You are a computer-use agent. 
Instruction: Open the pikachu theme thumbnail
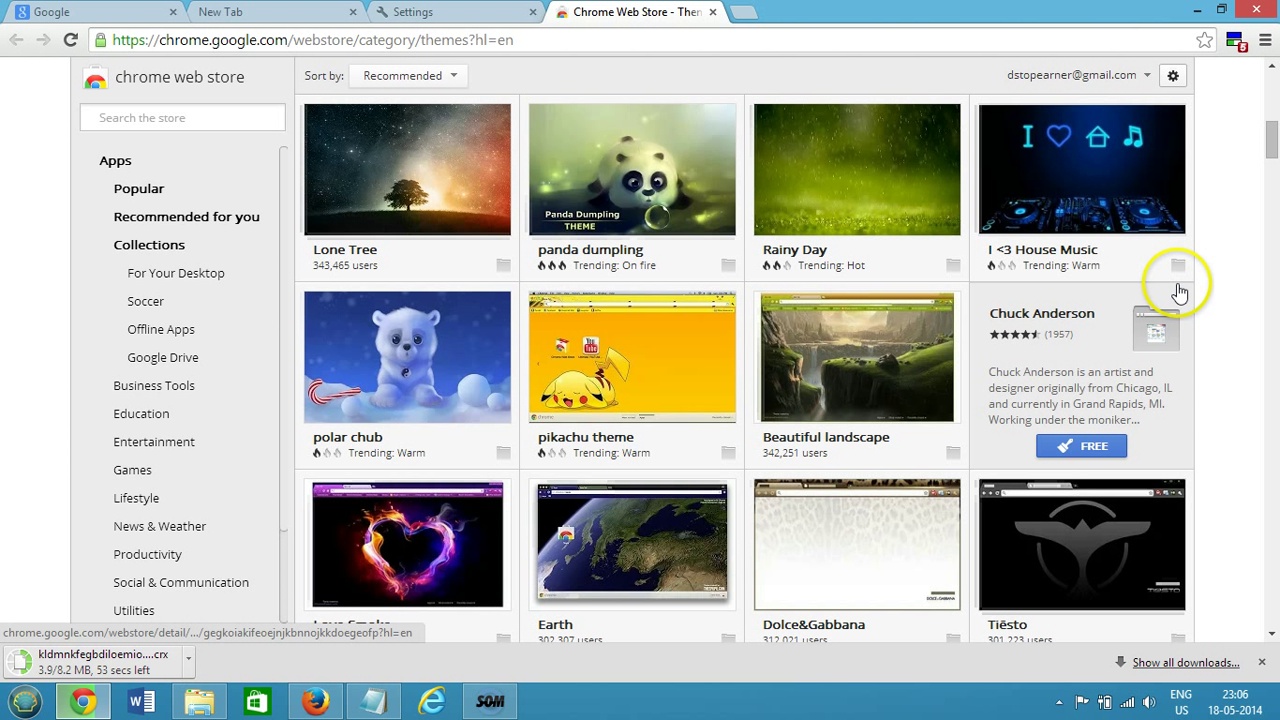click(632, 357)
